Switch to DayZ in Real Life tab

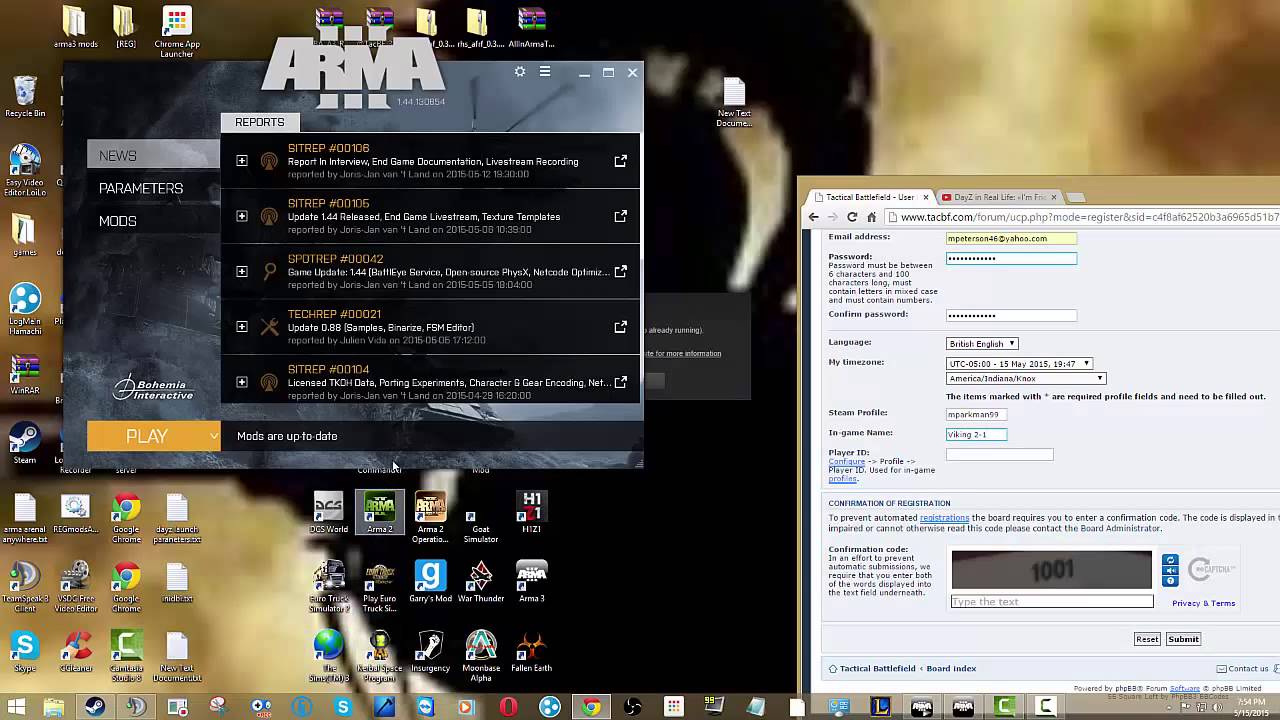click(x=998, y=197)
